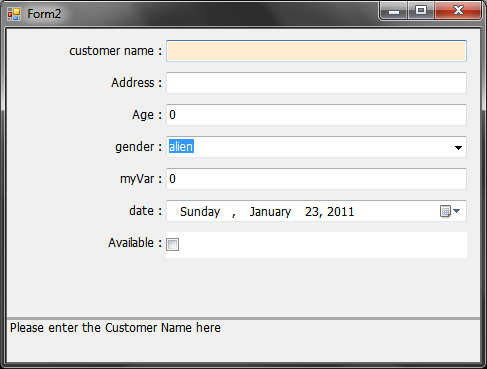This screenshot has width=487, height=369.
Task: Click into the Address text field
Action: click(x=316, y=83)
